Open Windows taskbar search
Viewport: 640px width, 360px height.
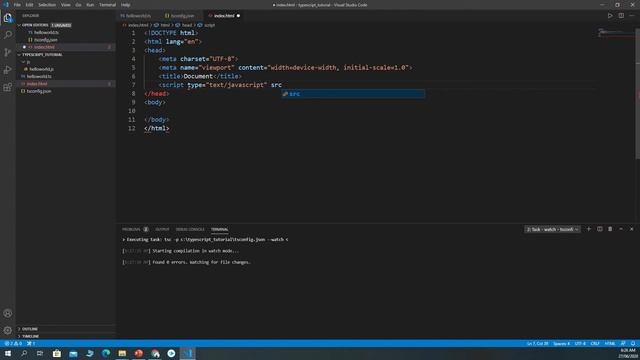(x=24, y=353)
